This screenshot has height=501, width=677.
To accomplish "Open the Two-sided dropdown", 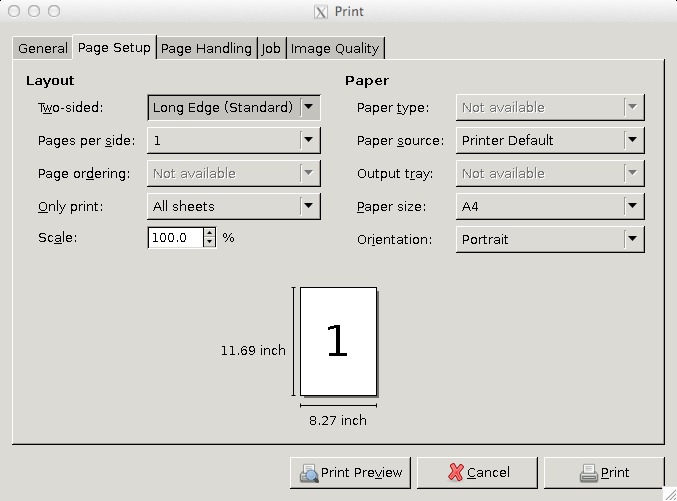I will (x=234, y=107).
